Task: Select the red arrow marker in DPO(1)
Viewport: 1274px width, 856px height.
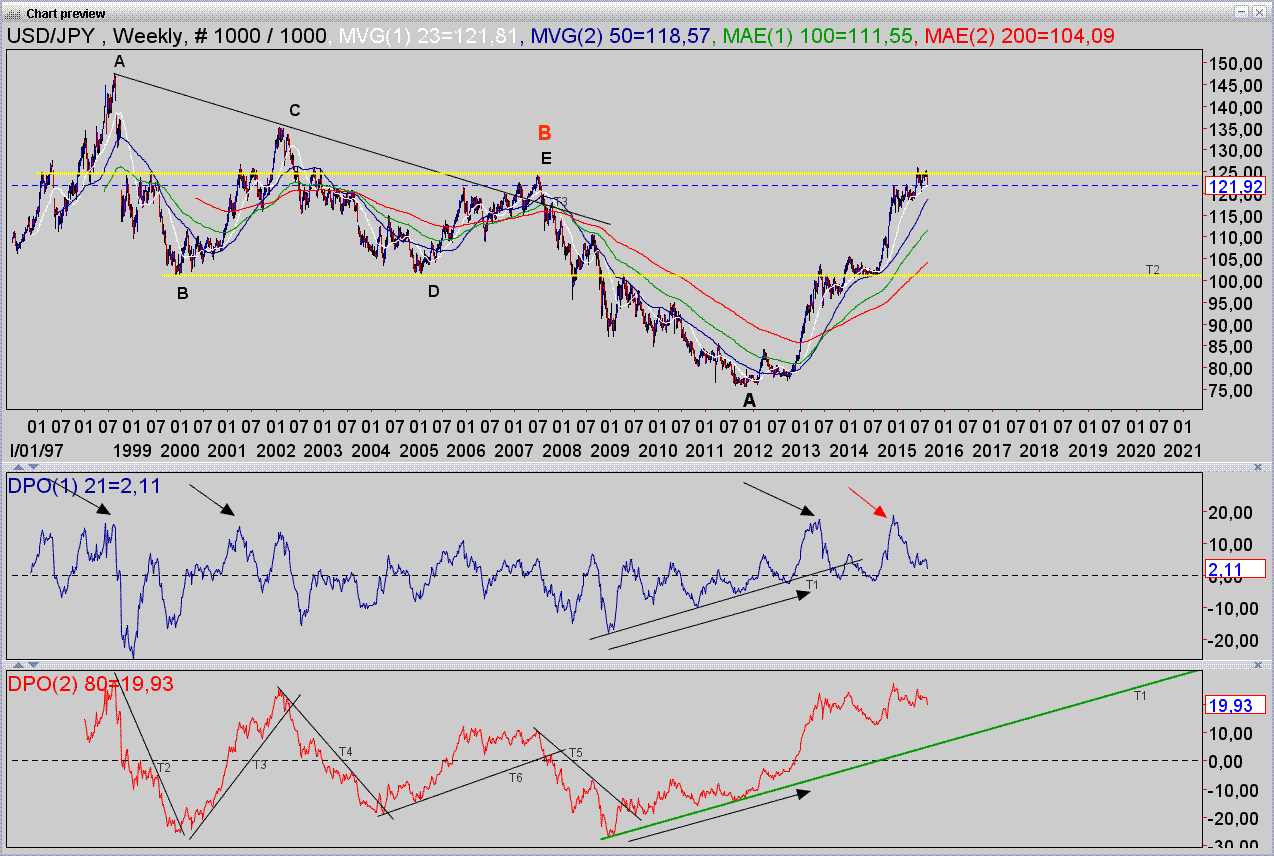Action: tap(867, 502)
